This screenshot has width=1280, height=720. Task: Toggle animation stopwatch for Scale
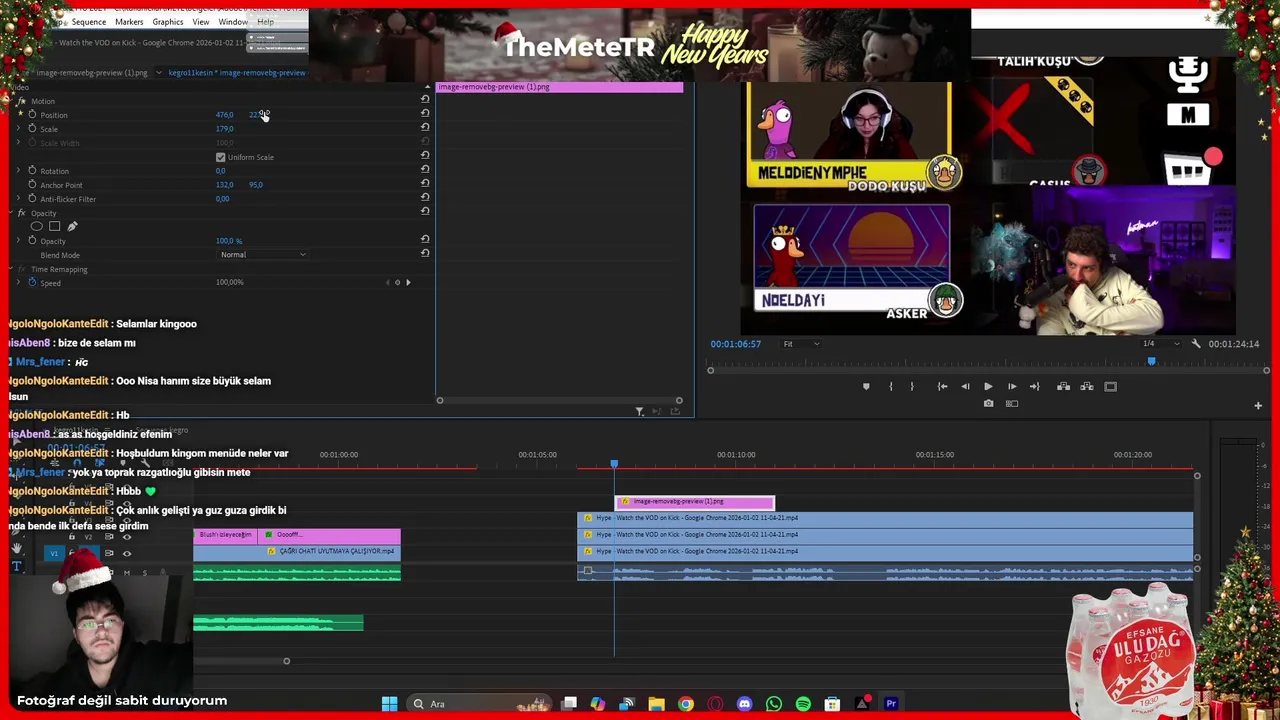(x=32, y=128)
